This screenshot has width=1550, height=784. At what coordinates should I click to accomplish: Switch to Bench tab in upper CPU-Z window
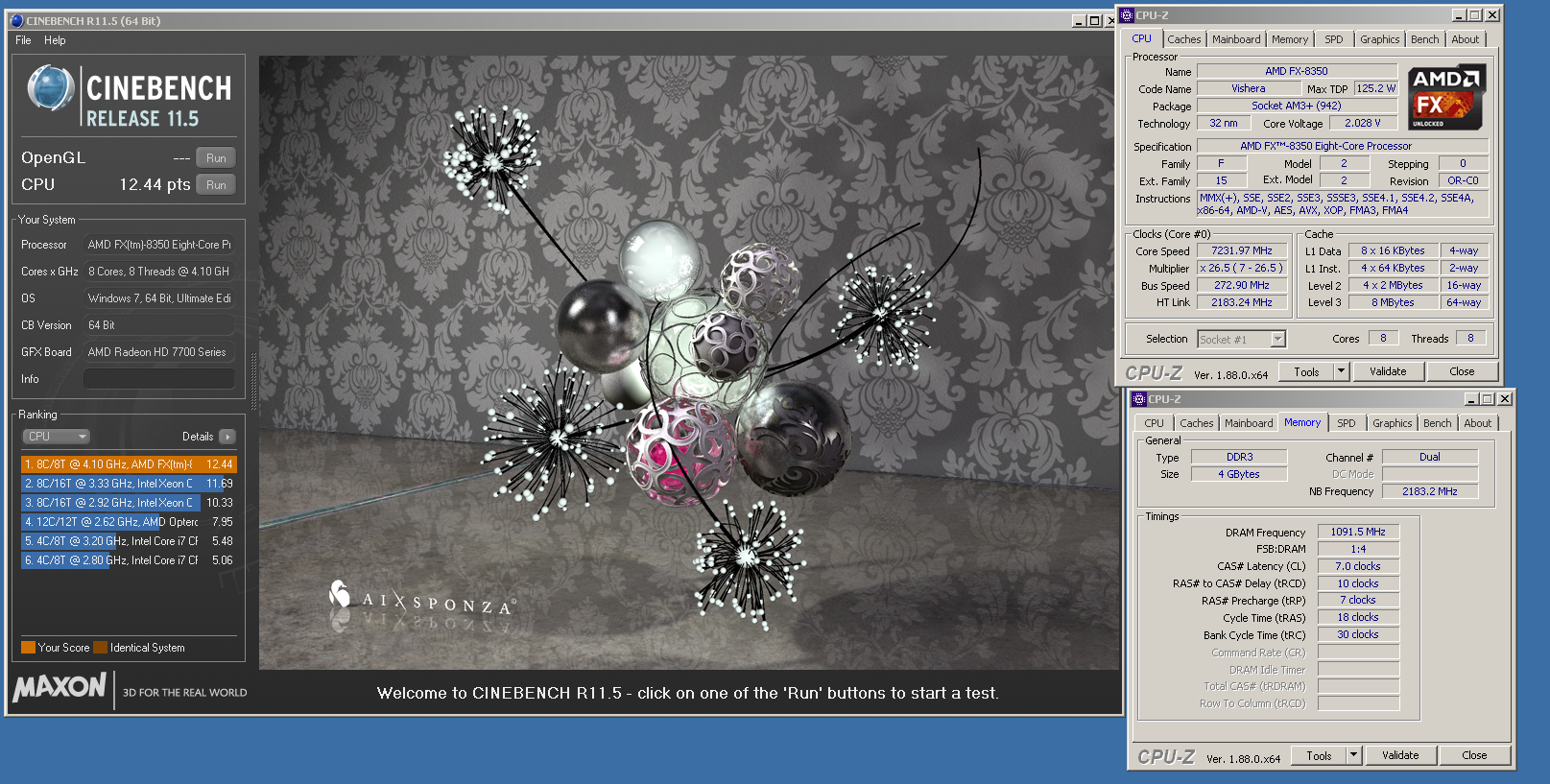pyautogui.click(x=1424, y=39)
